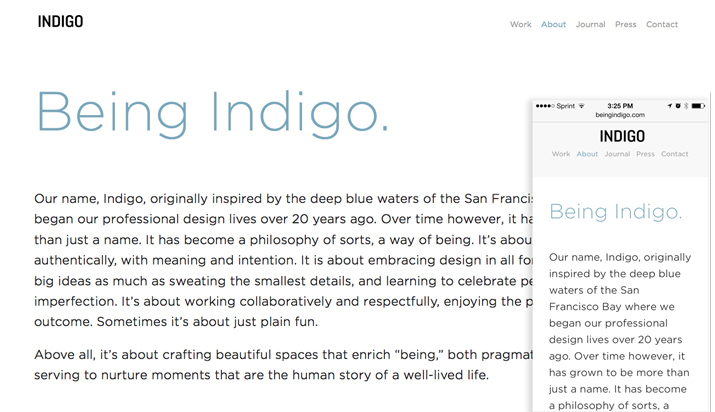715x412 pixels.
Task: Open Press from the desktop navigation
Action: pyautogui.click(x=625, y=24)
